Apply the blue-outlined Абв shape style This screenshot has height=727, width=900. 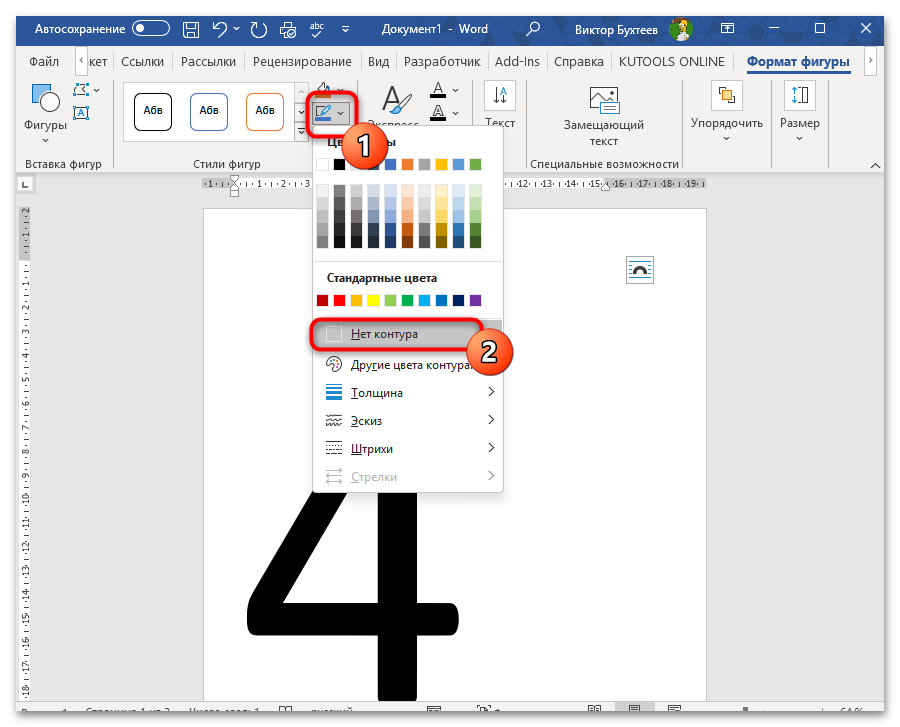point(208,111)
